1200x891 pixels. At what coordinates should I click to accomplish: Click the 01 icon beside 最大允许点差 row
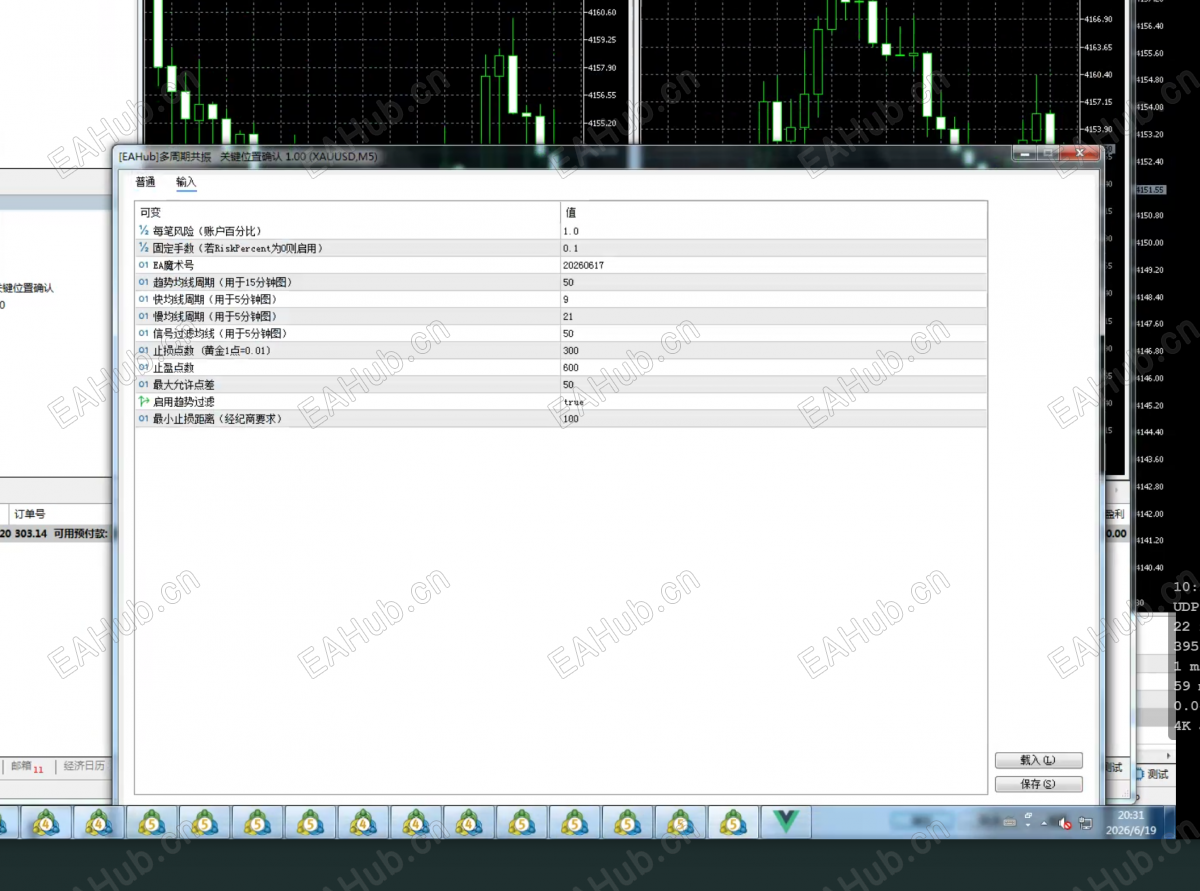click(144, 385)
